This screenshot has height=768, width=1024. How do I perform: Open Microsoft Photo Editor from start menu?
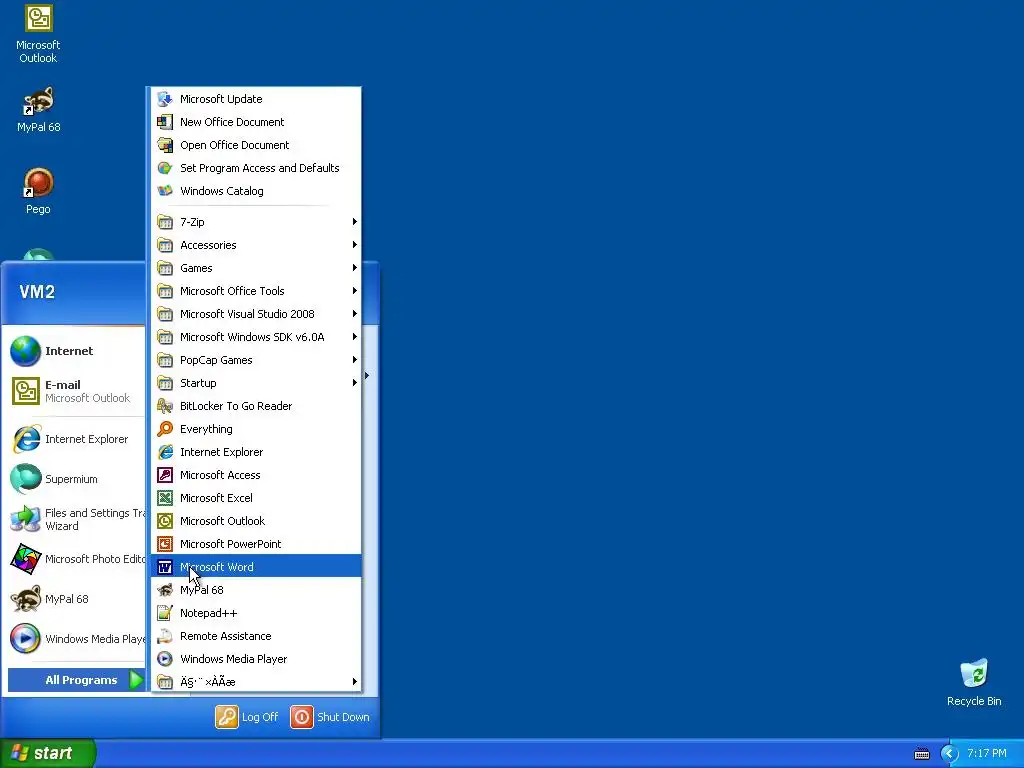coord(76,560)
